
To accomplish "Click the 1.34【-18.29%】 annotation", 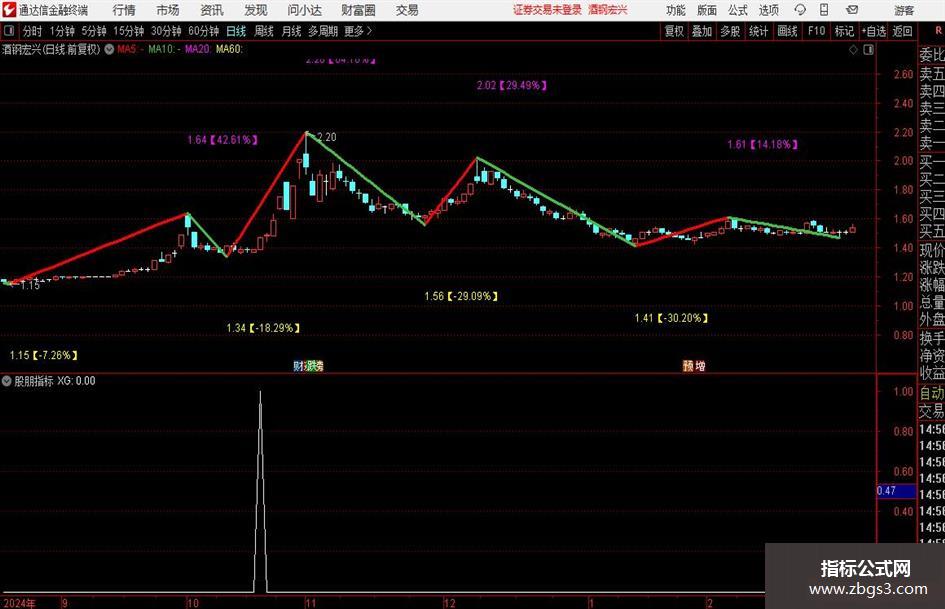I will [263, 328].
